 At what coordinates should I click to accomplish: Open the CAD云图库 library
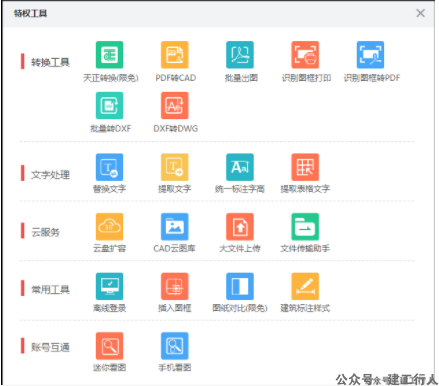point(175,227)
